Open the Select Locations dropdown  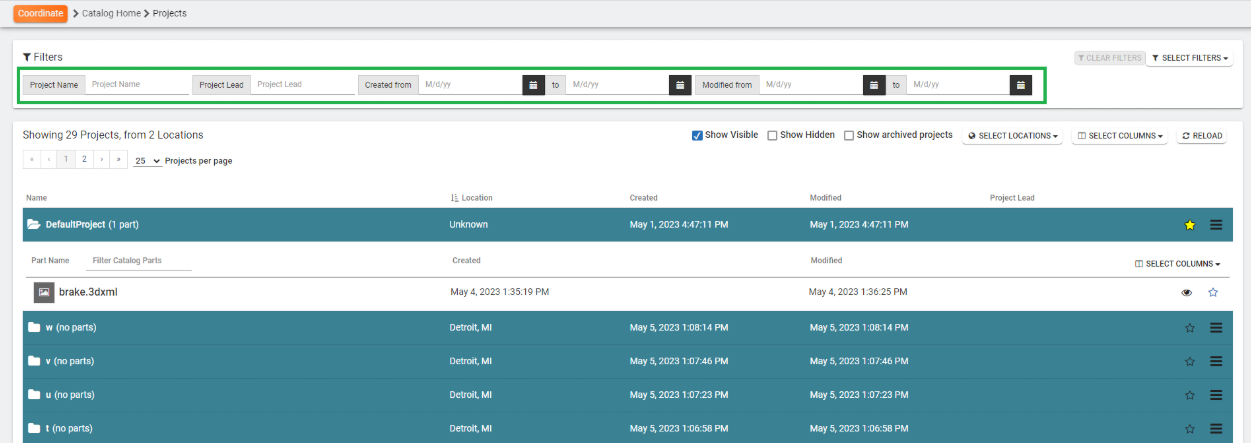click(x=1014, y=136)
